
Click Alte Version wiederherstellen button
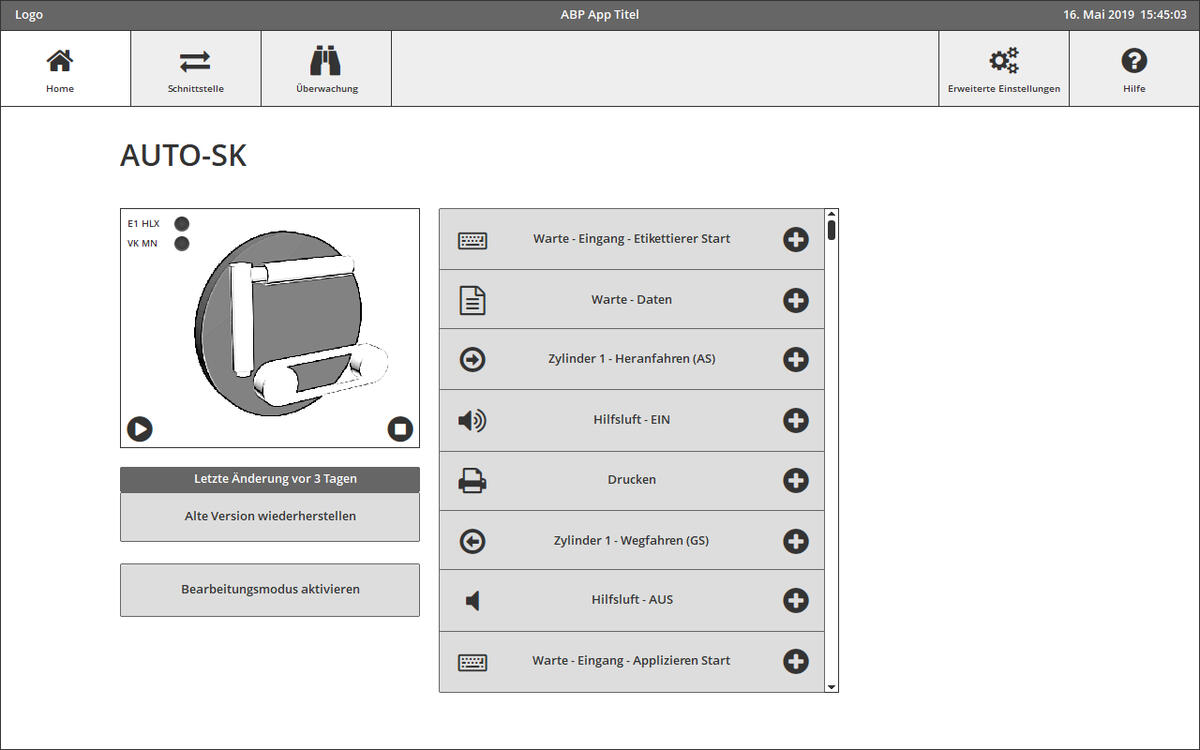click(x=270, y=517)
